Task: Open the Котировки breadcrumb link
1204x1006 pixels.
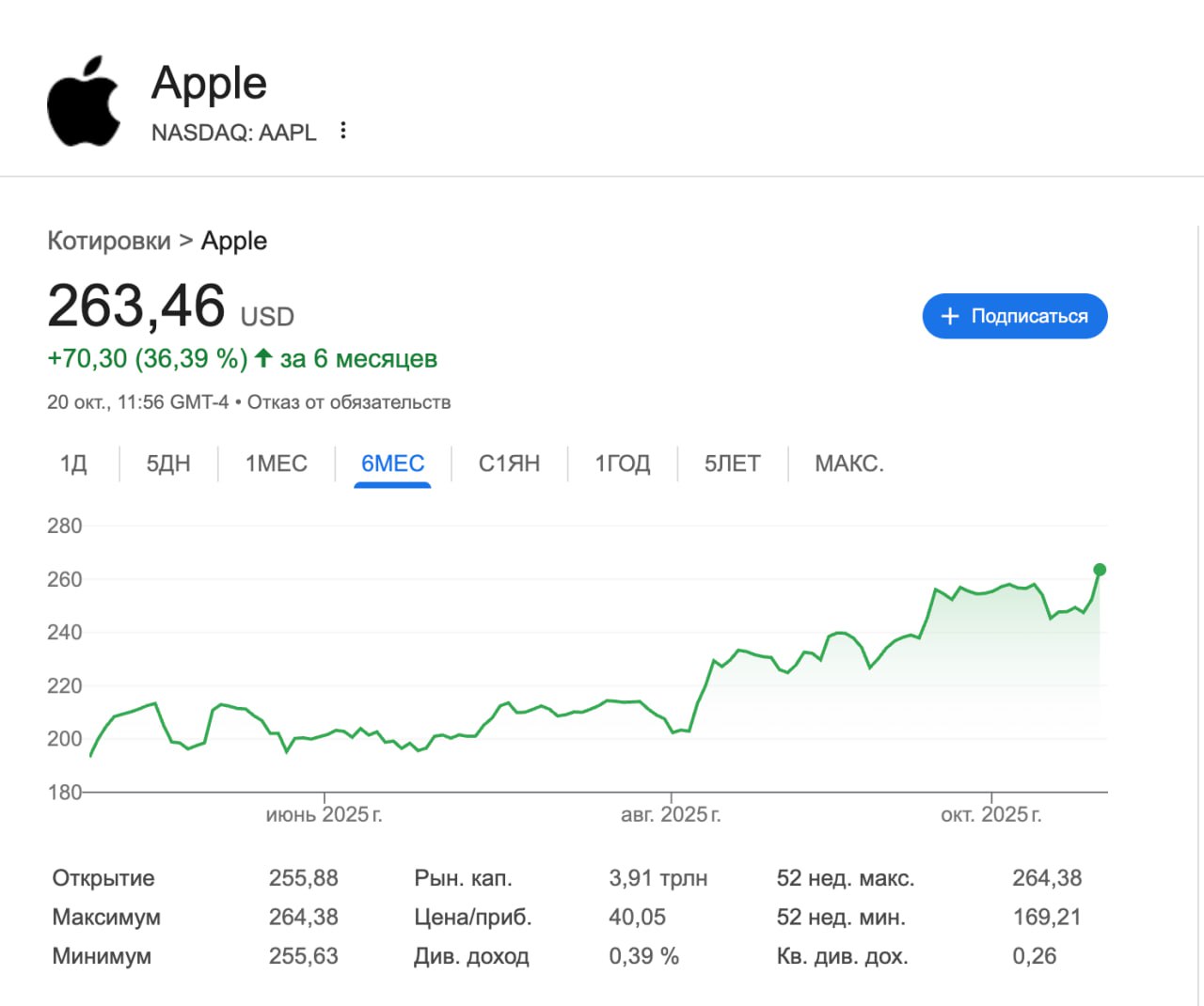Action: 109,241
